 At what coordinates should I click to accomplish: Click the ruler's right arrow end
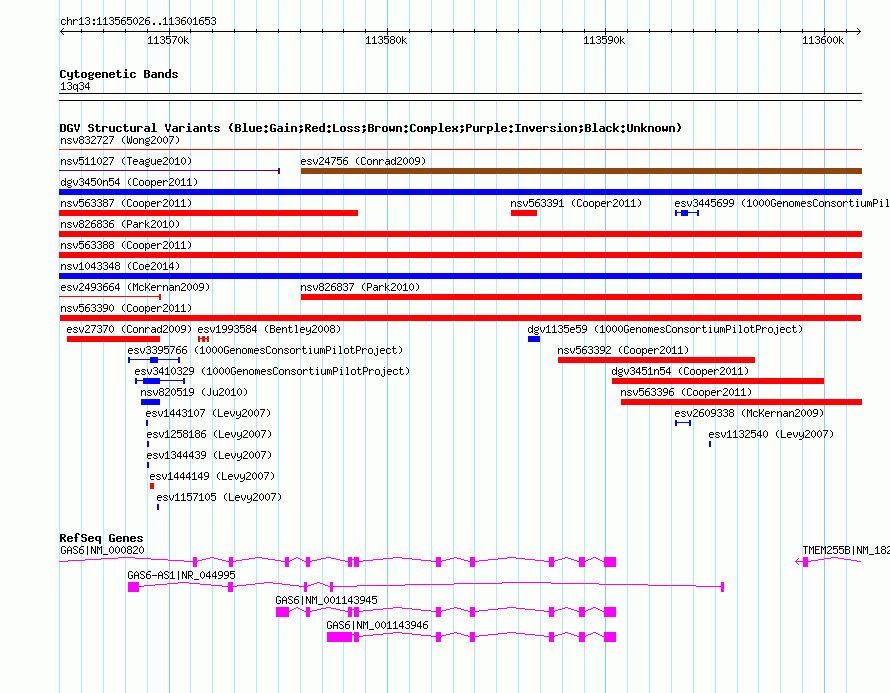[859, 31]
